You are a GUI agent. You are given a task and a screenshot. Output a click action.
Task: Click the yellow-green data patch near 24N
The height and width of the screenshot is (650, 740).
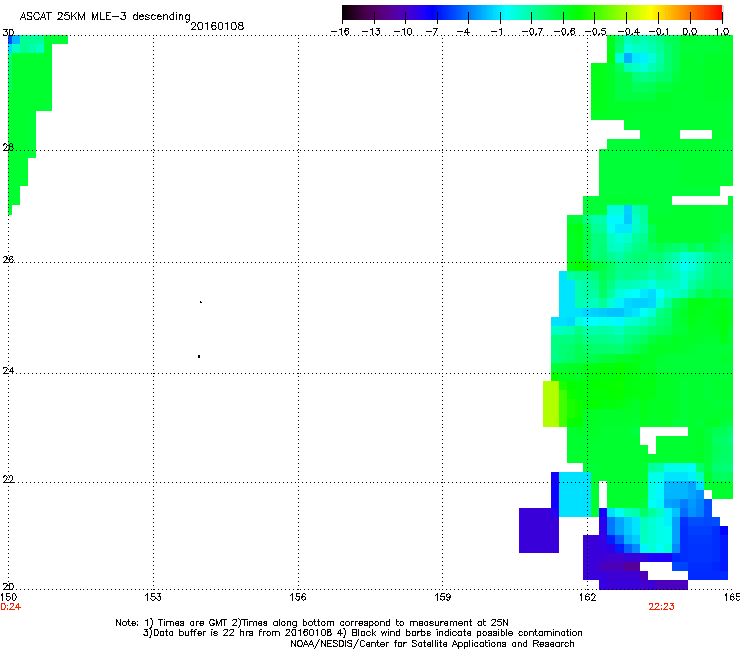click(x=551, y=404)
